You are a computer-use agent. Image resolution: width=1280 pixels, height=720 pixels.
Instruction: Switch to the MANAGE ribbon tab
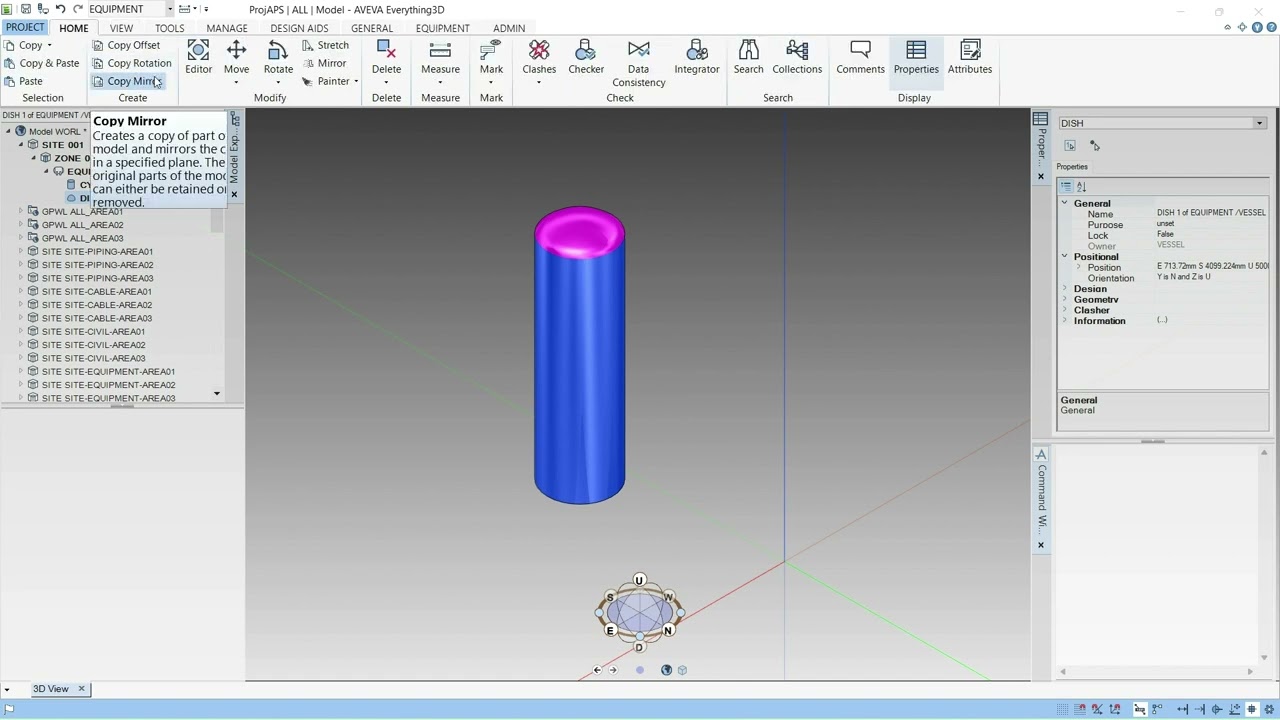227,28
